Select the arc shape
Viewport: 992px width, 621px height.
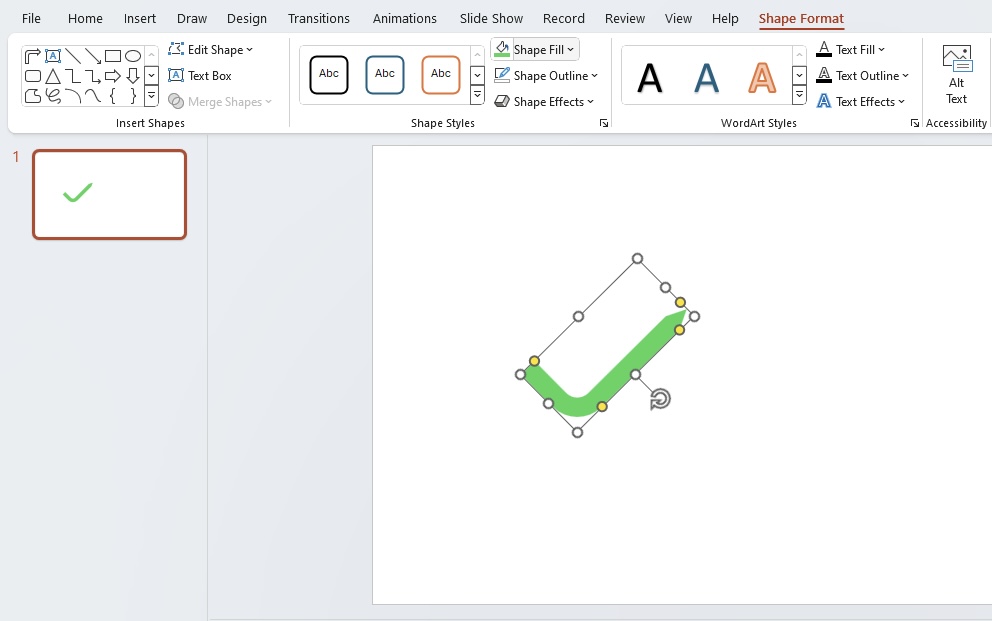click(73, 96)
